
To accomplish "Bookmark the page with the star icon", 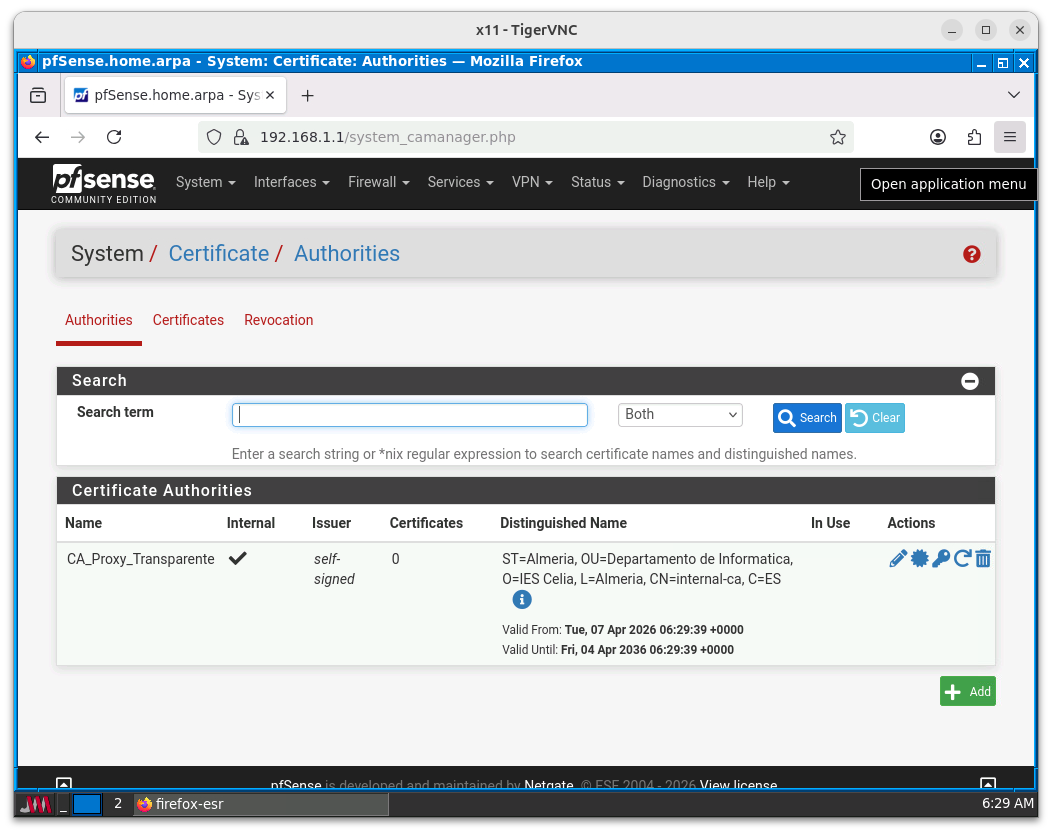I will (838, 137).
